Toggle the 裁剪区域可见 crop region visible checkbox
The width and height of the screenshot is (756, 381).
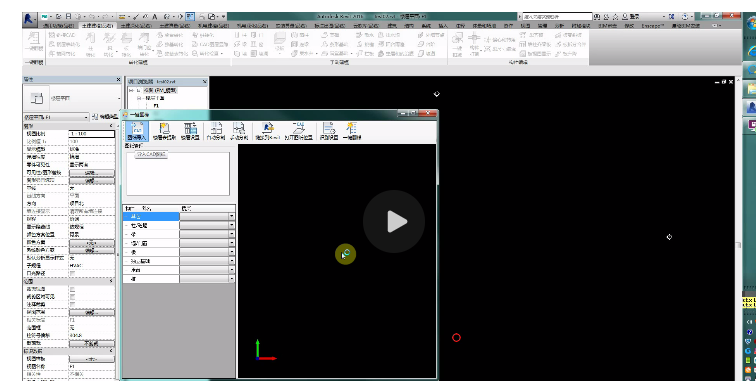(x=73, y=297)
